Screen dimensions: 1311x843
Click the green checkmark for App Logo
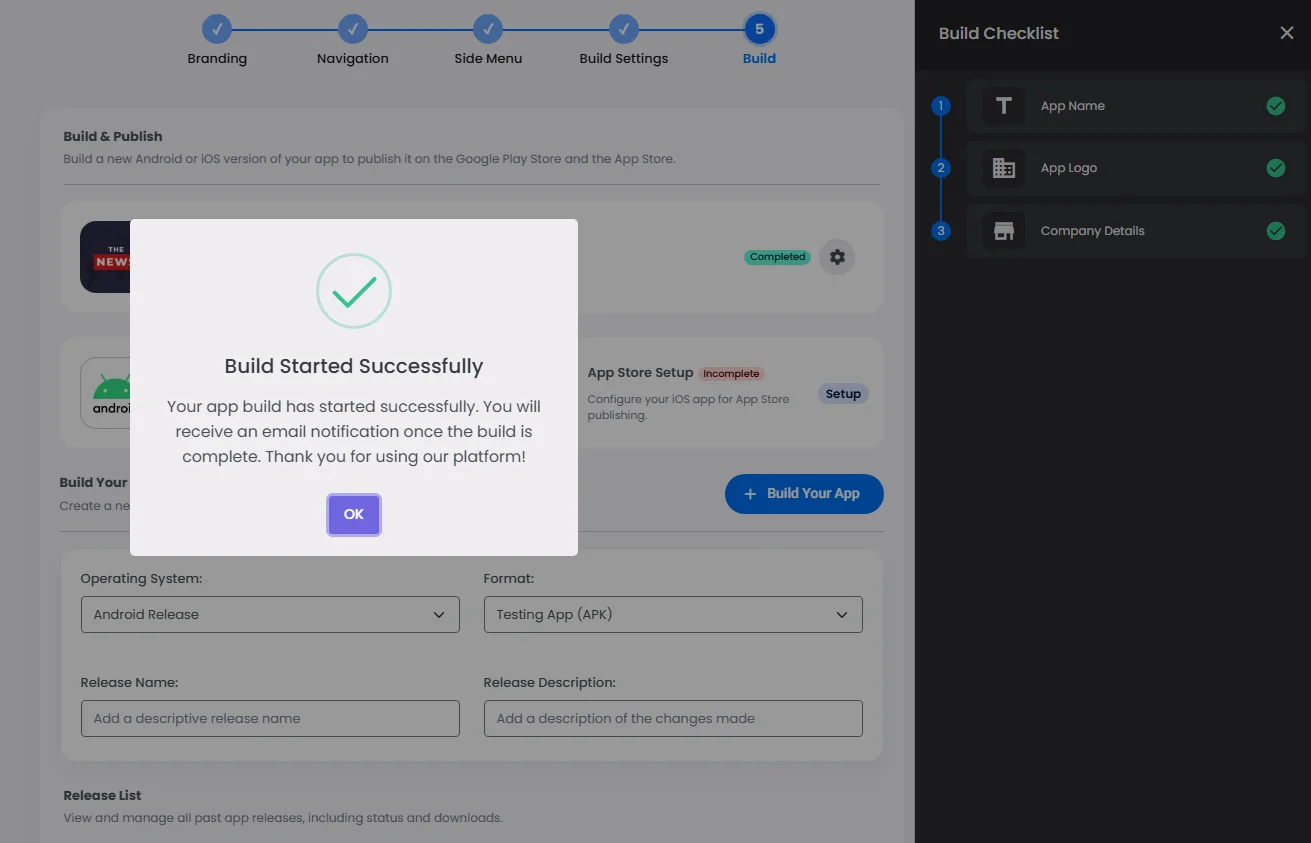tap(1275, 168)
